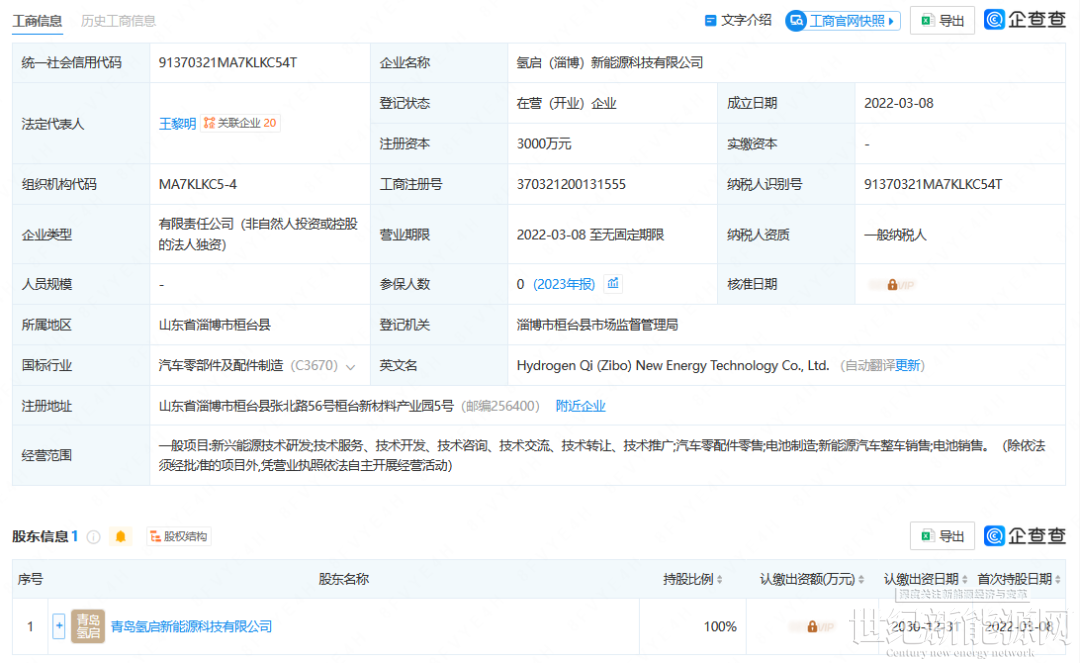Viewport: 1080px width, 663px height.
Task: Select establishment date 2022-03-08
Action: (899, 103)
